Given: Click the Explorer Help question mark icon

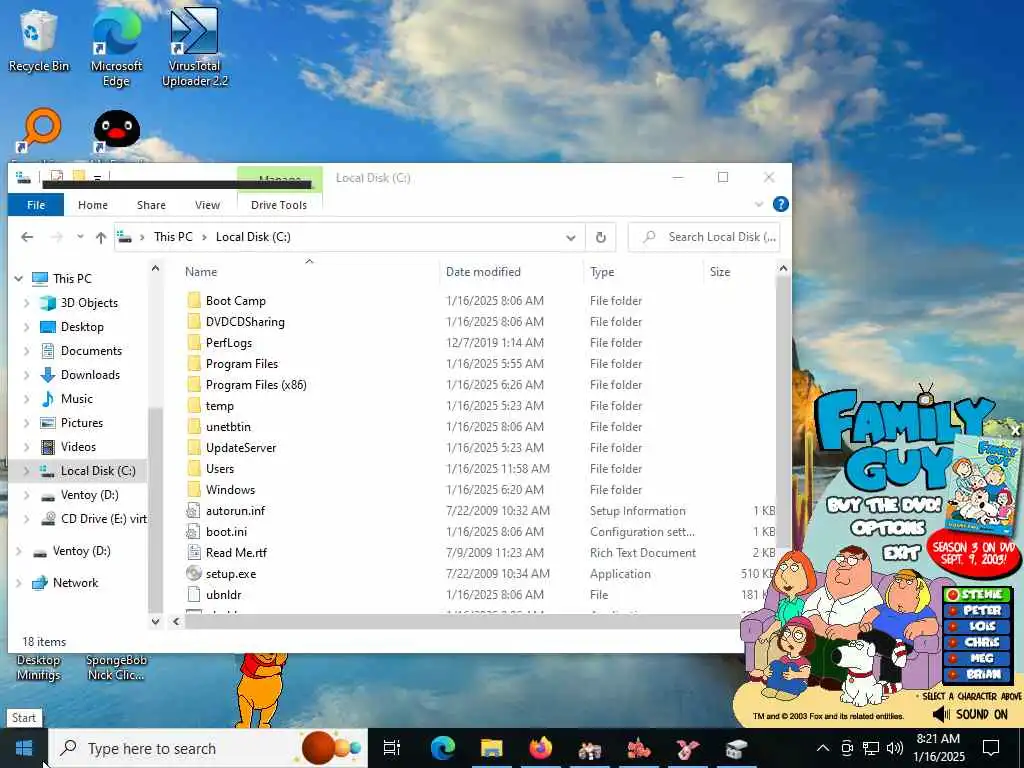Looking at the screenshot, I should pyautogui.click(x=780, y=204).
